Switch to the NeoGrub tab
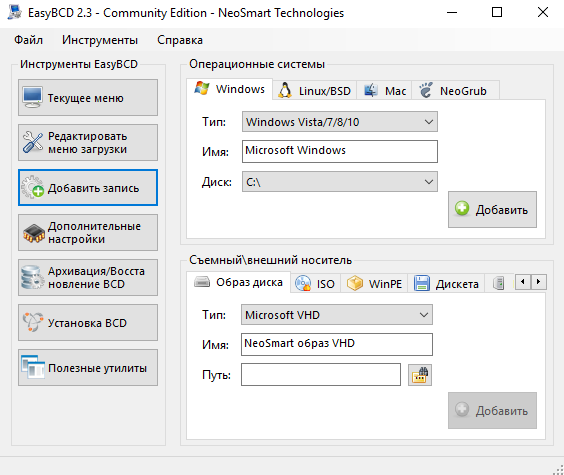The width and height of the screenshot is (564, 475). (x=454, y=91)
